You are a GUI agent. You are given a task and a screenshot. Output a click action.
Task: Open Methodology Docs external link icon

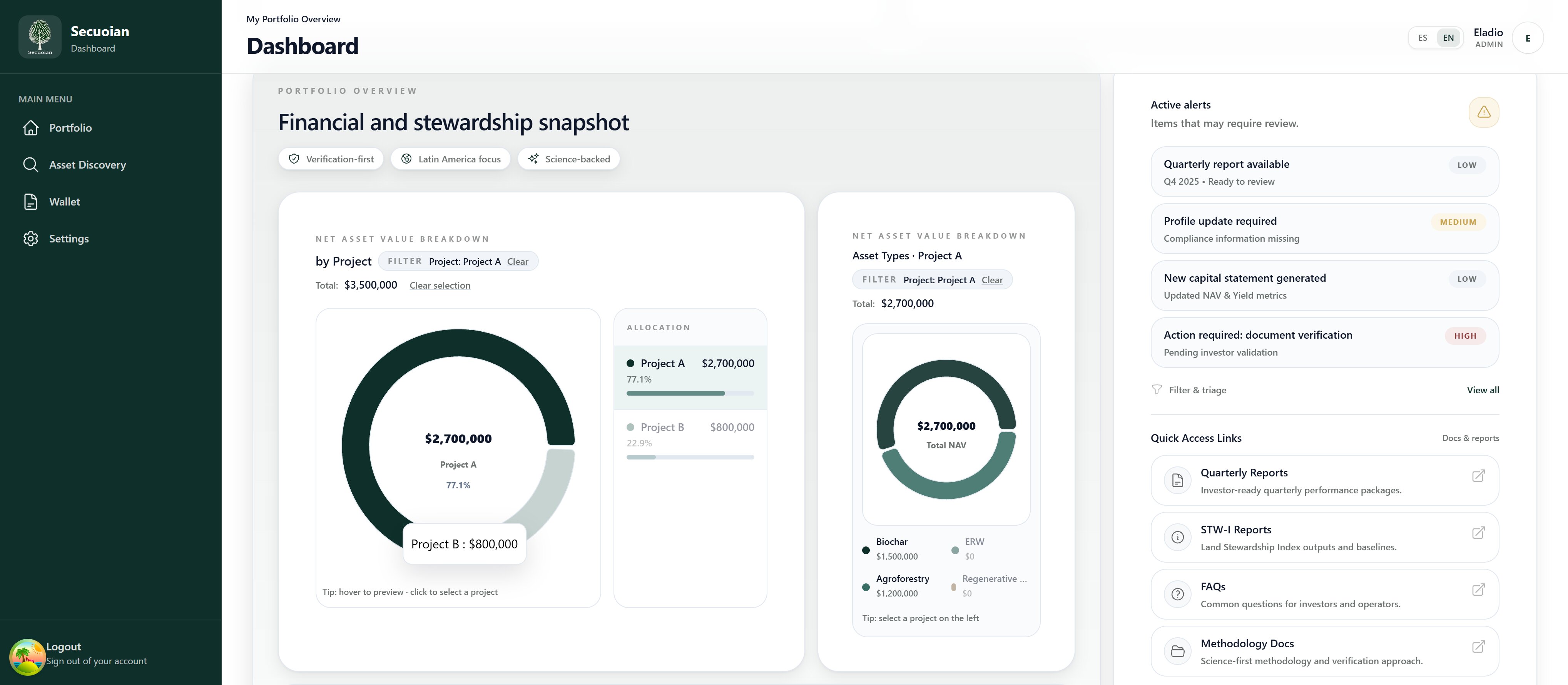click(x=1478, y=647)
